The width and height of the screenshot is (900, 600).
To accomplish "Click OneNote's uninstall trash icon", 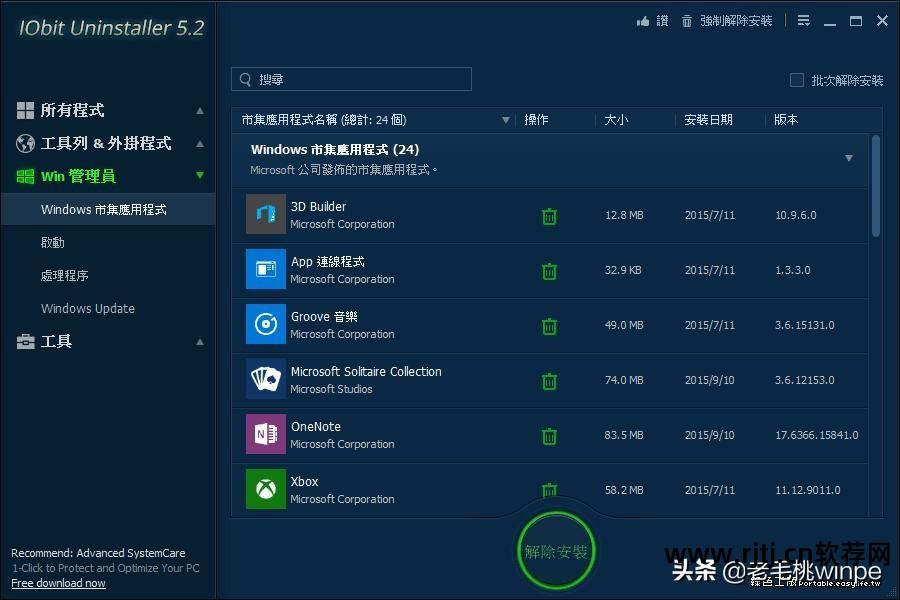I will (x=549, y=435).
